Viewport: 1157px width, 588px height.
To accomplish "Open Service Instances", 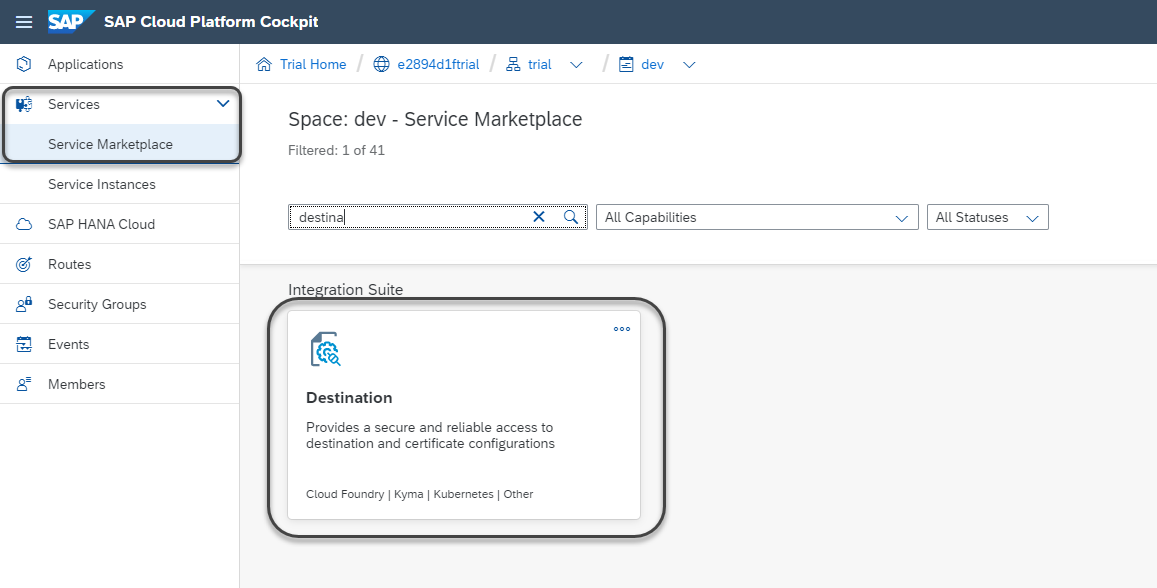I will tap(120, 184).
